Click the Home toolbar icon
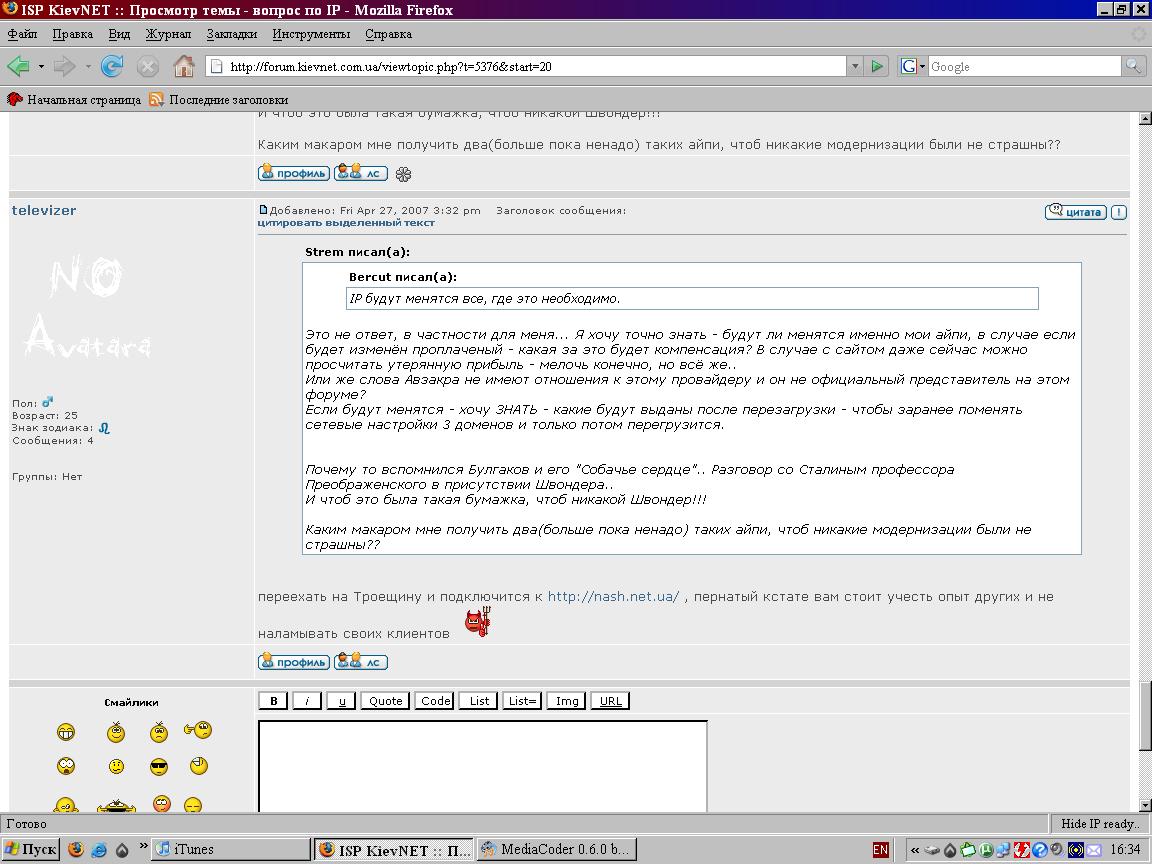Screen dimensions: 1152x864 point(183,67)
